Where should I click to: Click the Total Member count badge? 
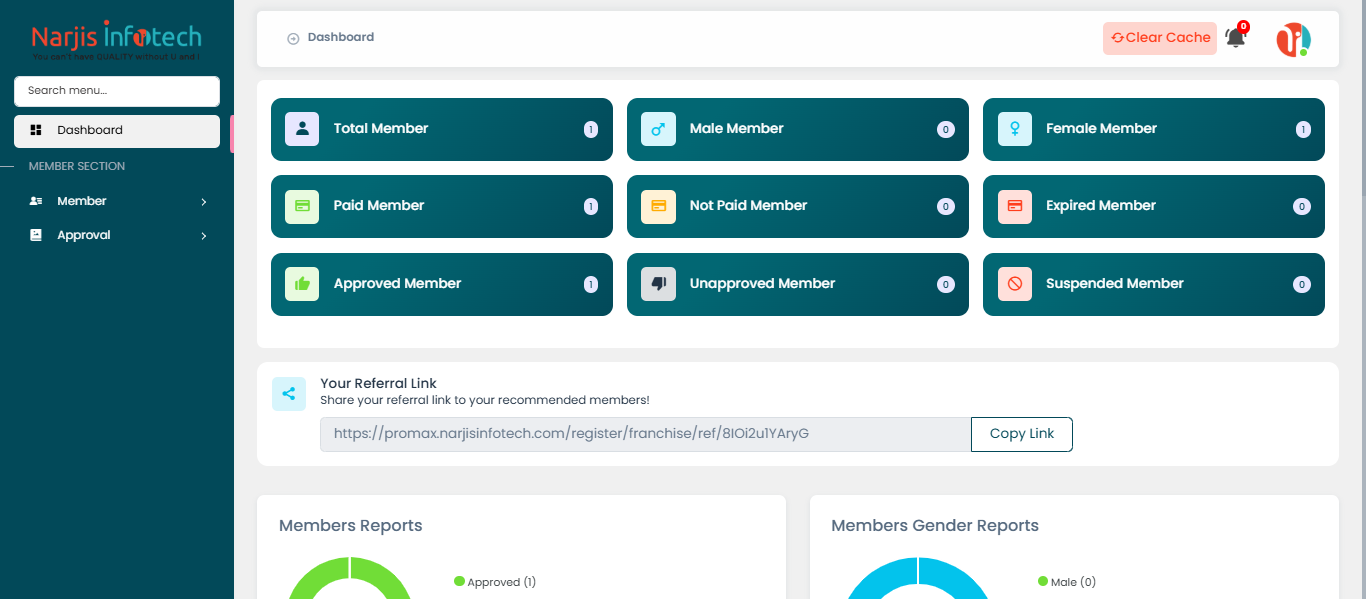590,129
